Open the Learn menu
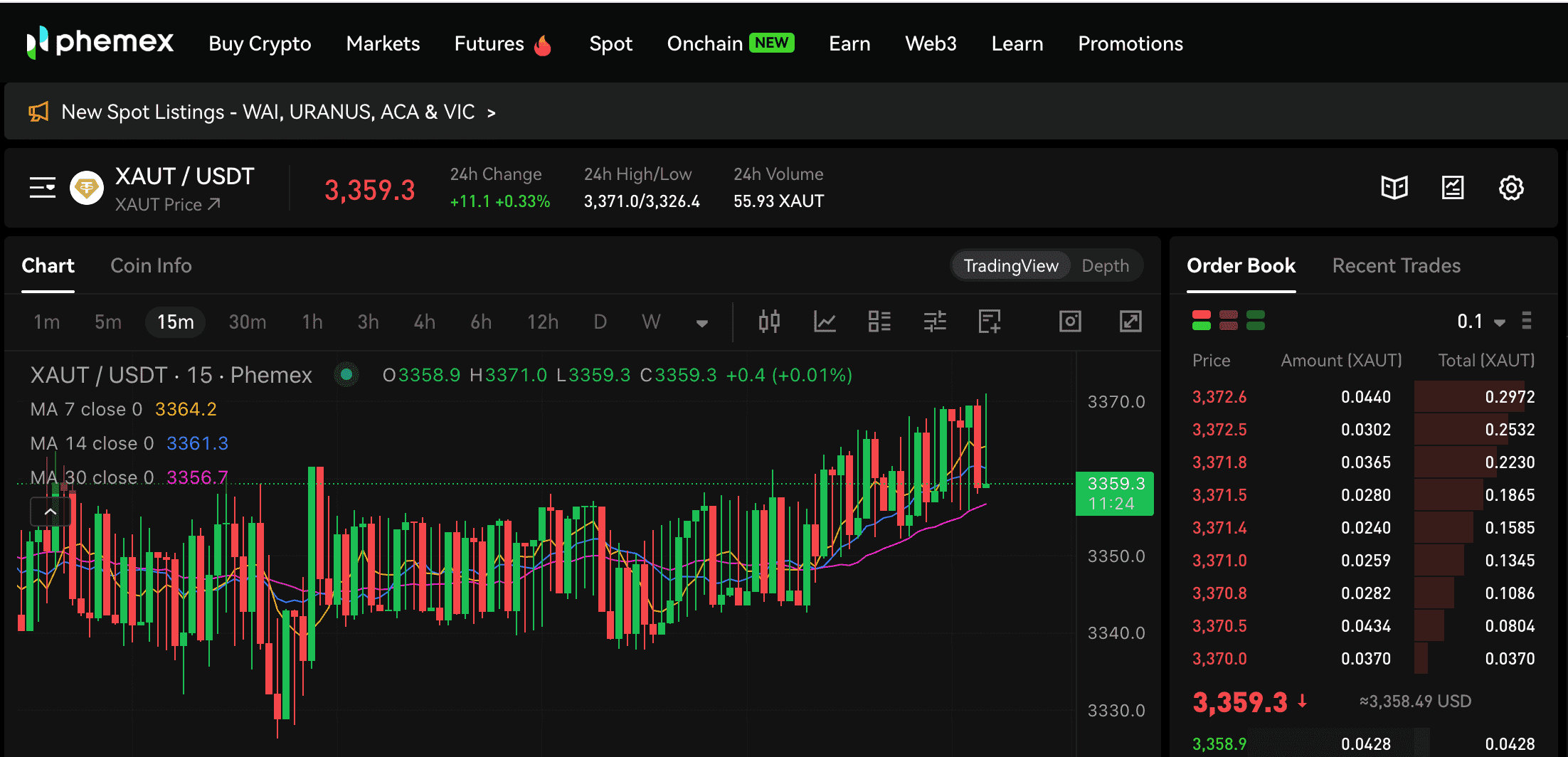Image resolution: width=1568 pixels, height=757 pixels. (1017, 43)
